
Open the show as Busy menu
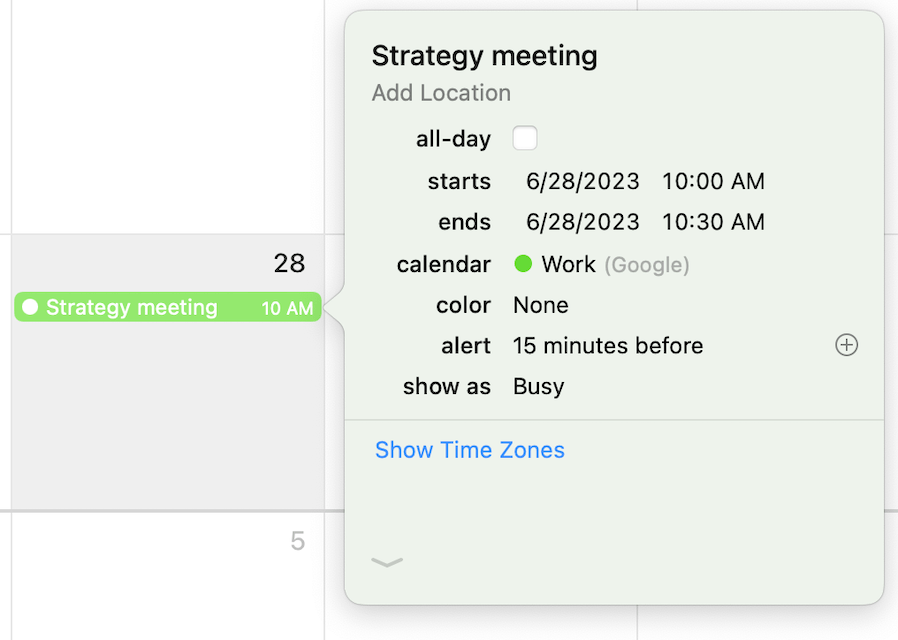tap(539, 386)
